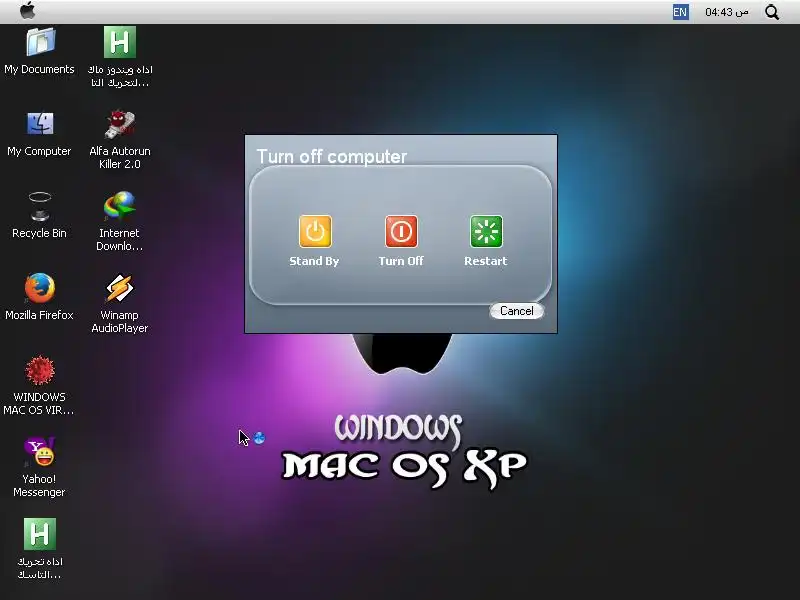Viewport: 800px width, 600px height.
Task: Click the Turn Off text label
Action: pos(401,261)
